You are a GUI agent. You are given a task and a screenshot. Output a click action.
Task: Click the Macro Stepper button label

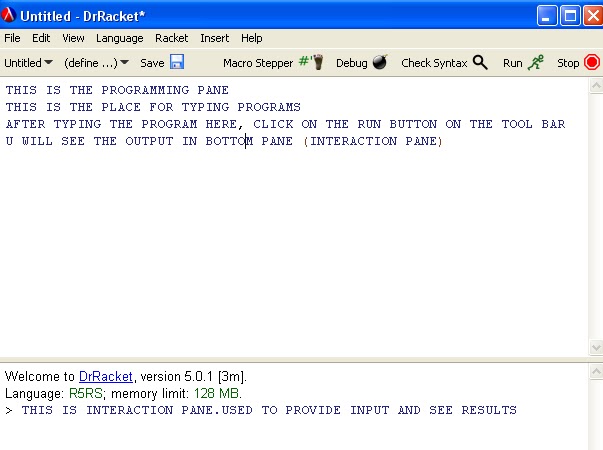(x=258, y=63)
